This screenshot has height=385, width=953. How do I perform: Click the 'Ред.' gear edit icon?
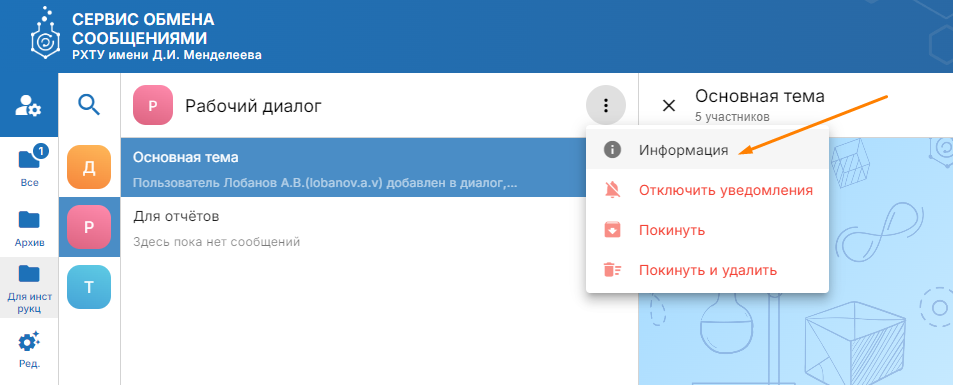pos(29,349)
